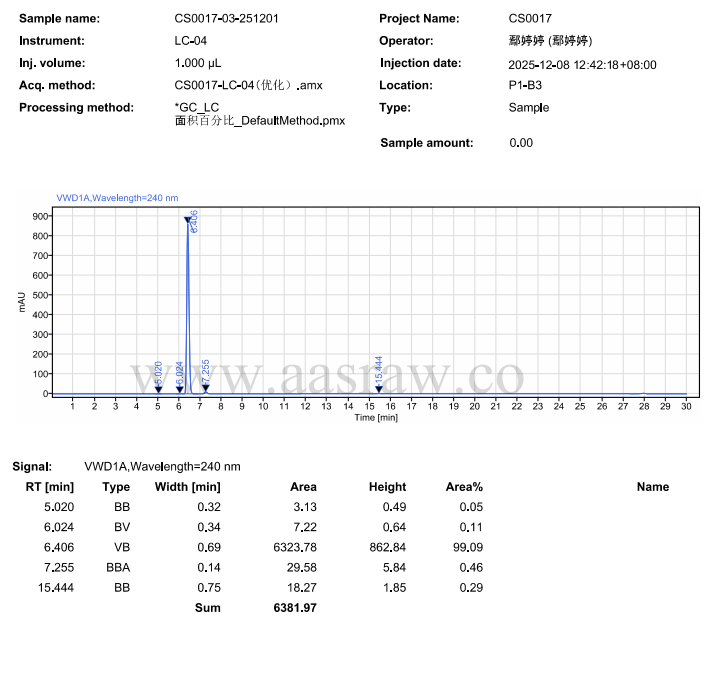Select the Height column header
The image size is (722, 685).
[x=387, y=487]
